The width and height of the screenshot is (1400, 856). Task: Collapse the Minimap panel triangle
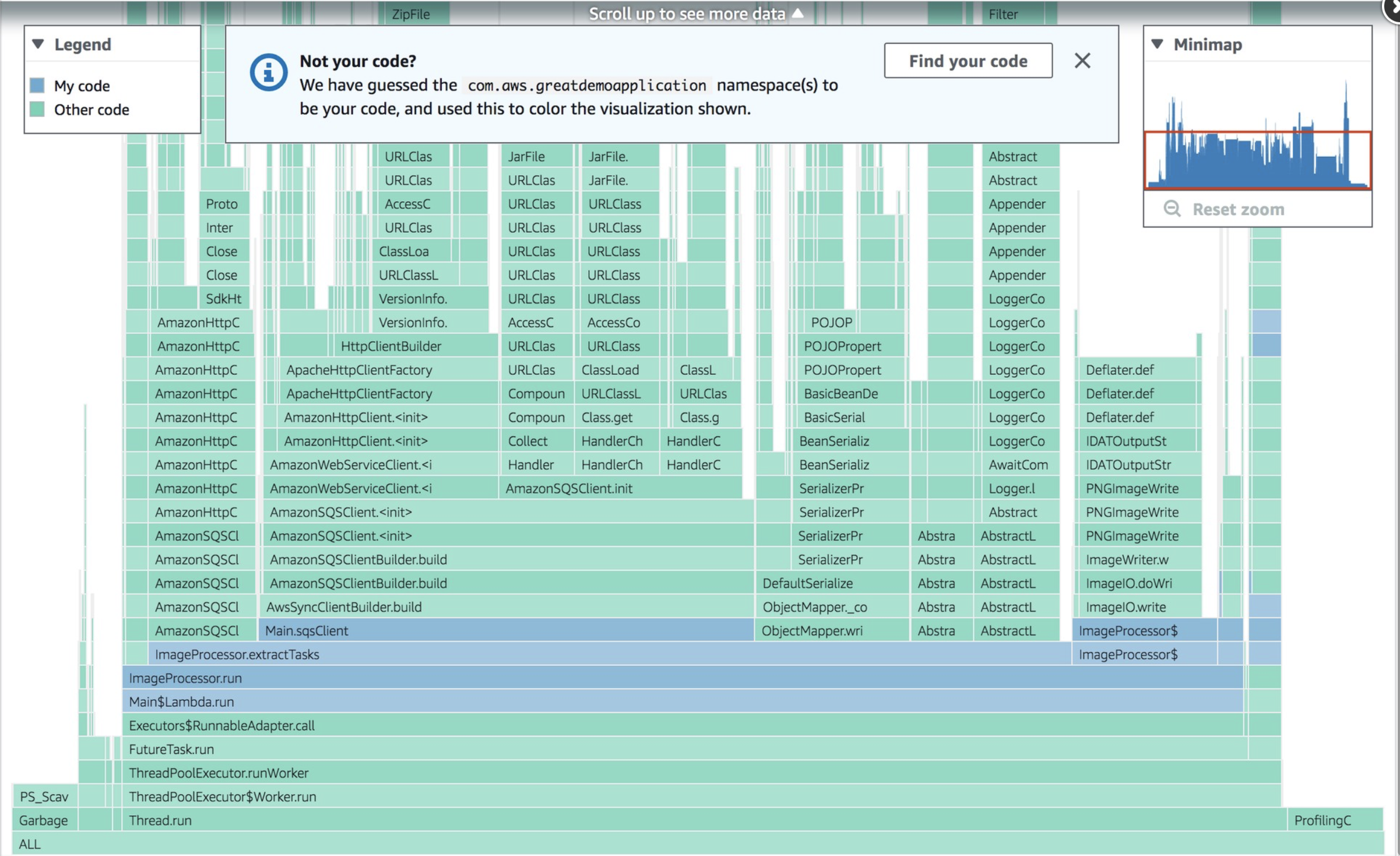1158,44
